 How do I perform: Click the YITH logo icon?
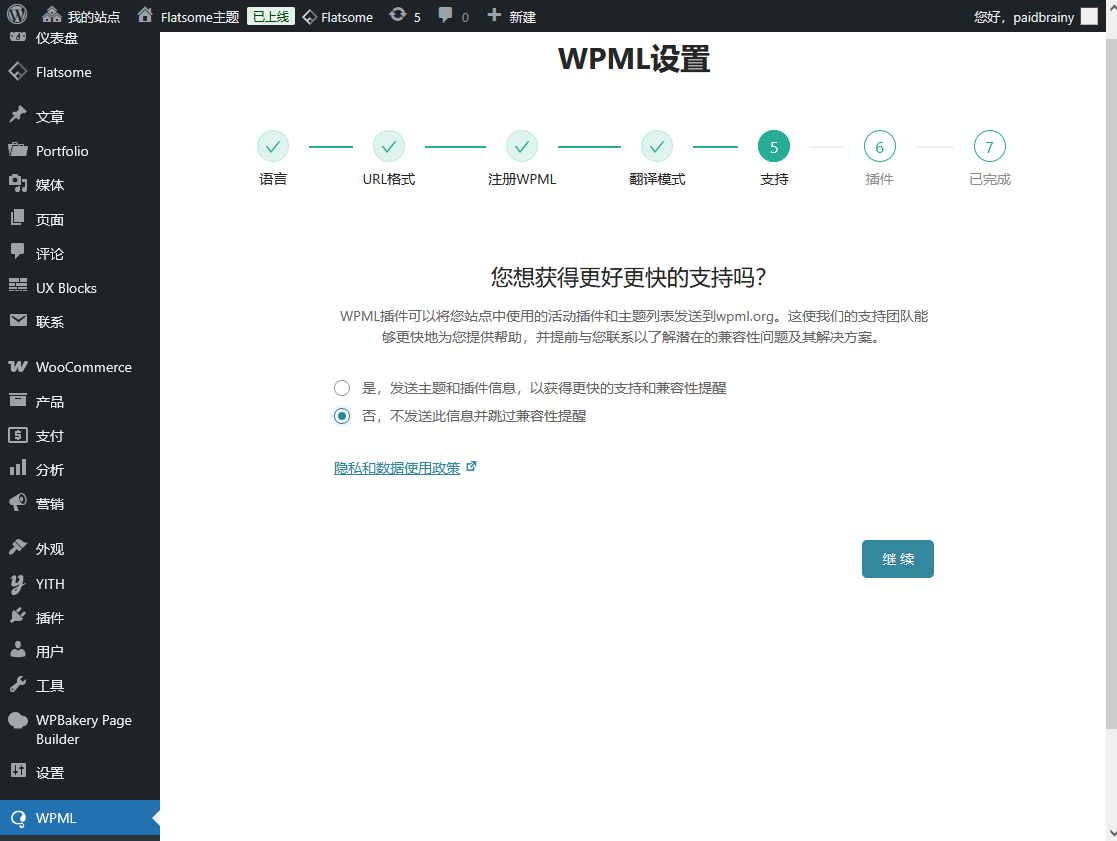click(18, 583)
